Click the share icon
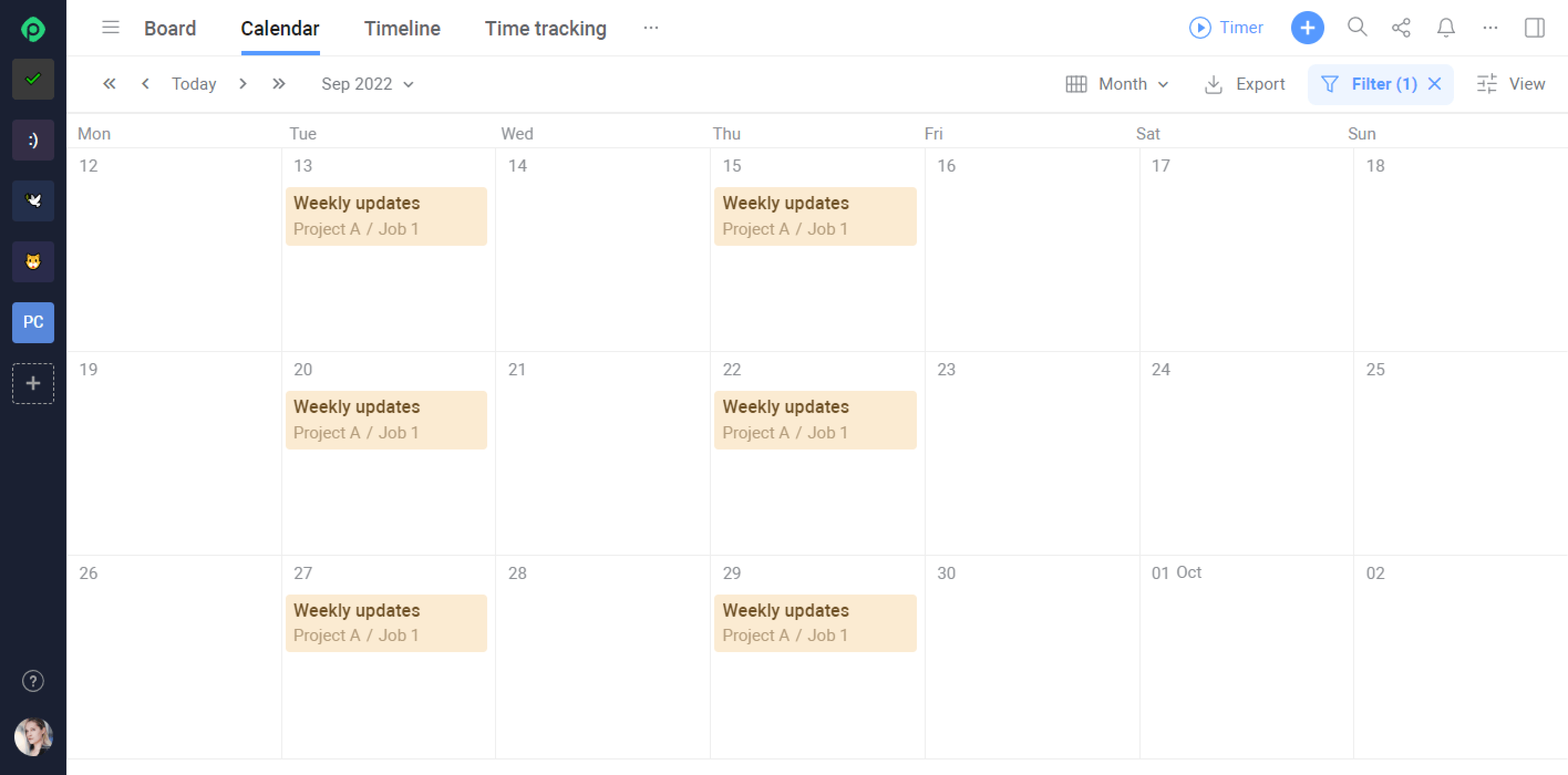 click(x=1401, y=27)
